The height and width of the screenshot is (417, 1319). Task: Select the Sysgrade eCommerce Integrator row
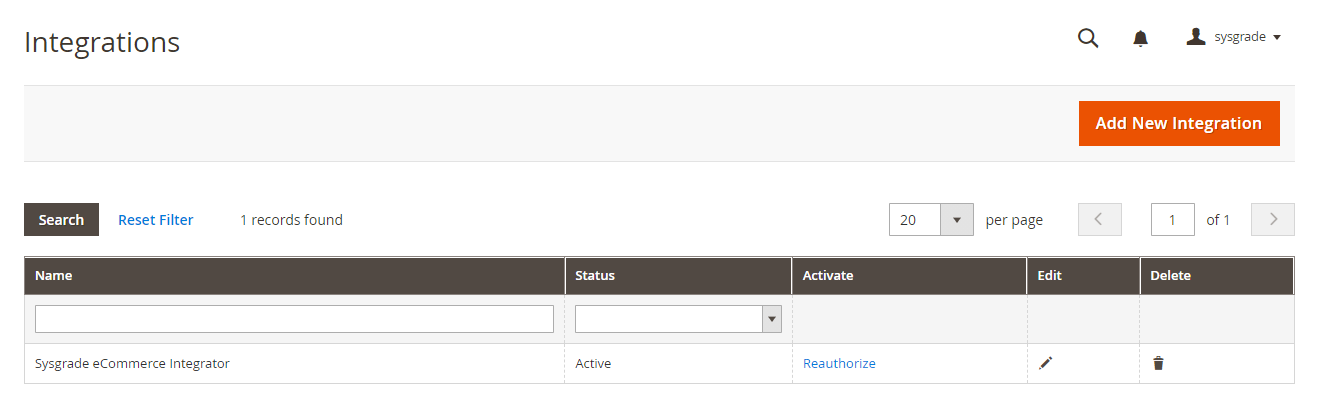[x=659, y=363]
